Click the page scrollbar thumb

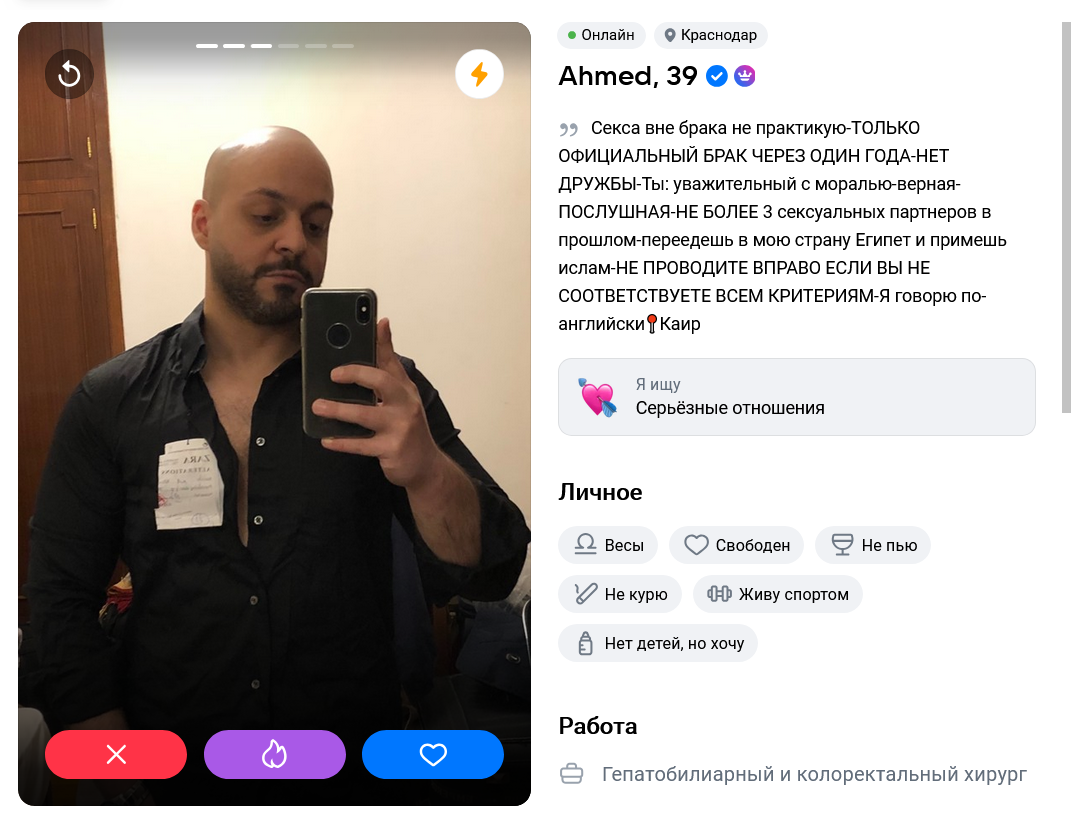pyautogui.click(x=1066, y=217)
